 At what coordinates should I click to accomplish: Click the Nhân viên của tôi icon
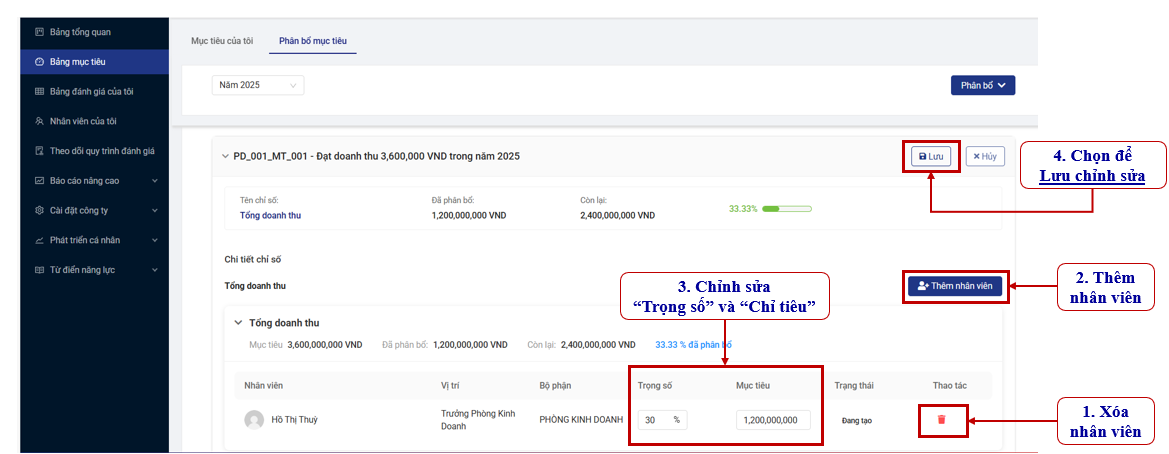tap(39, 122)
